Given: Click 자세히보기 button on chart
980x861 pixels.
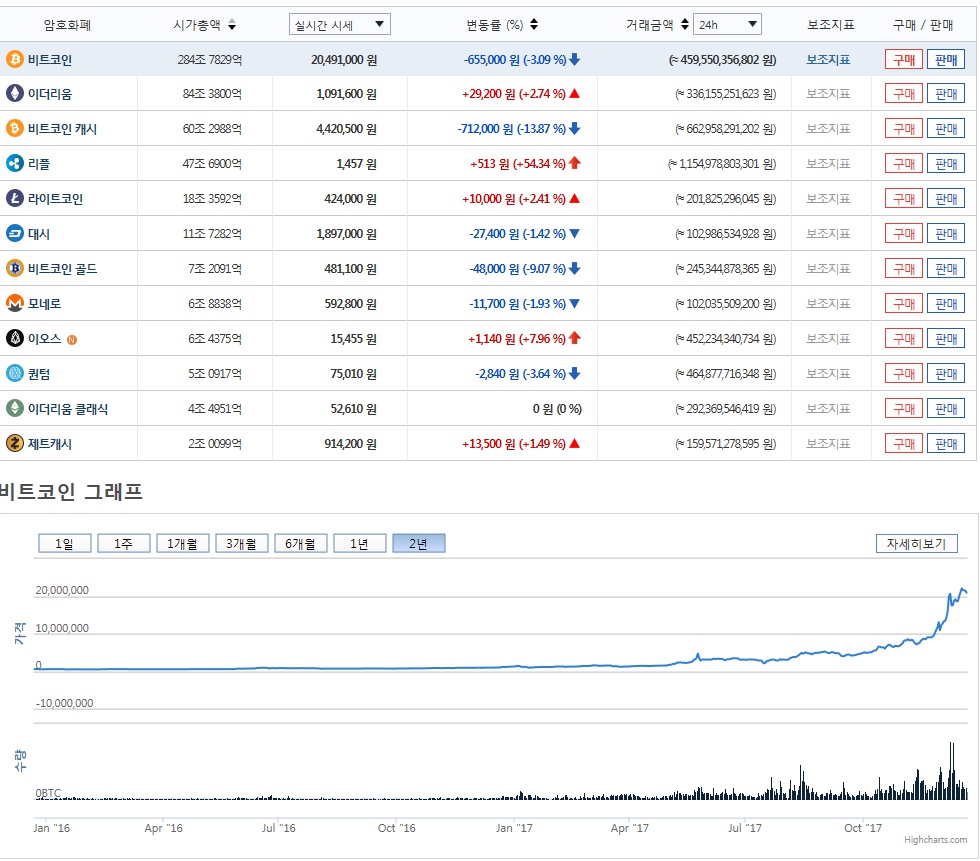Looking at the screenshot, I should pyautogui.click(x=916, y=544).
